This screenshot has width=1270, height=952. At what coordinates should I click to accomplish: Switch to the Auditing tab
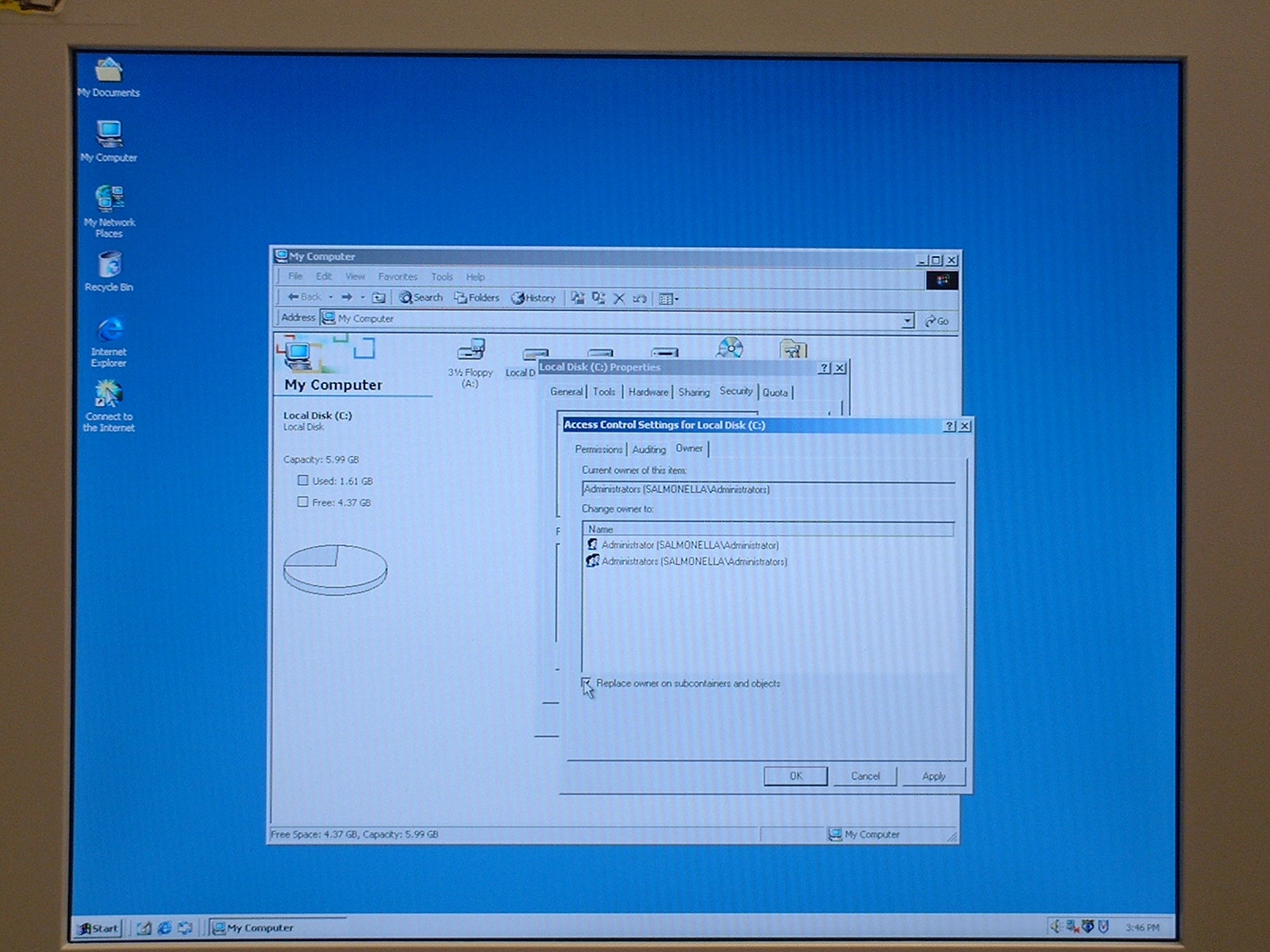pyautogui.click(x=648, y=449)
